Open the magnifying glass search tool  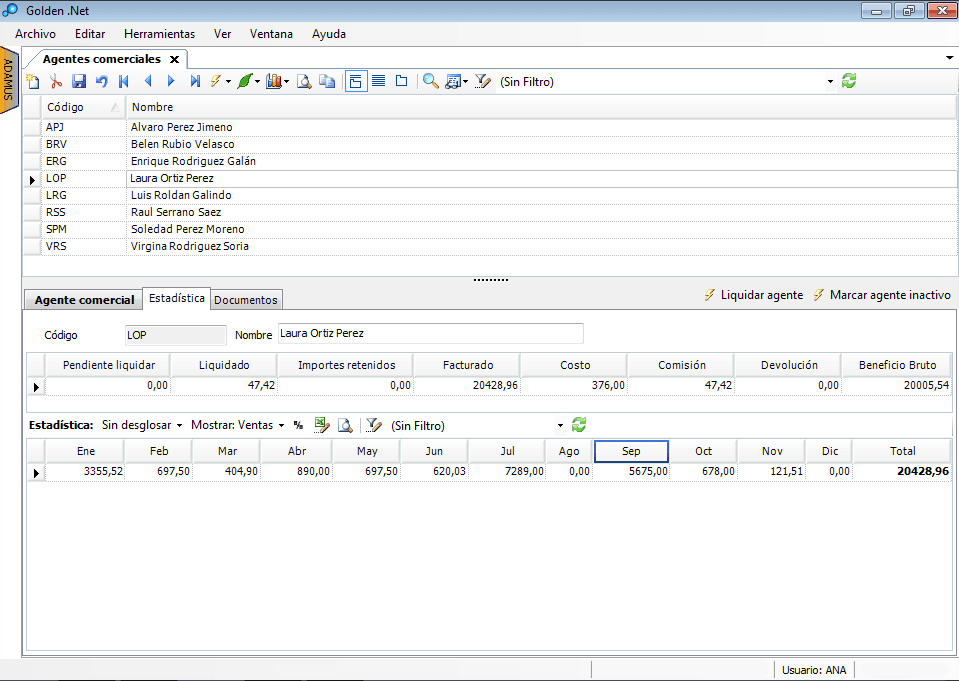[430, 82]
